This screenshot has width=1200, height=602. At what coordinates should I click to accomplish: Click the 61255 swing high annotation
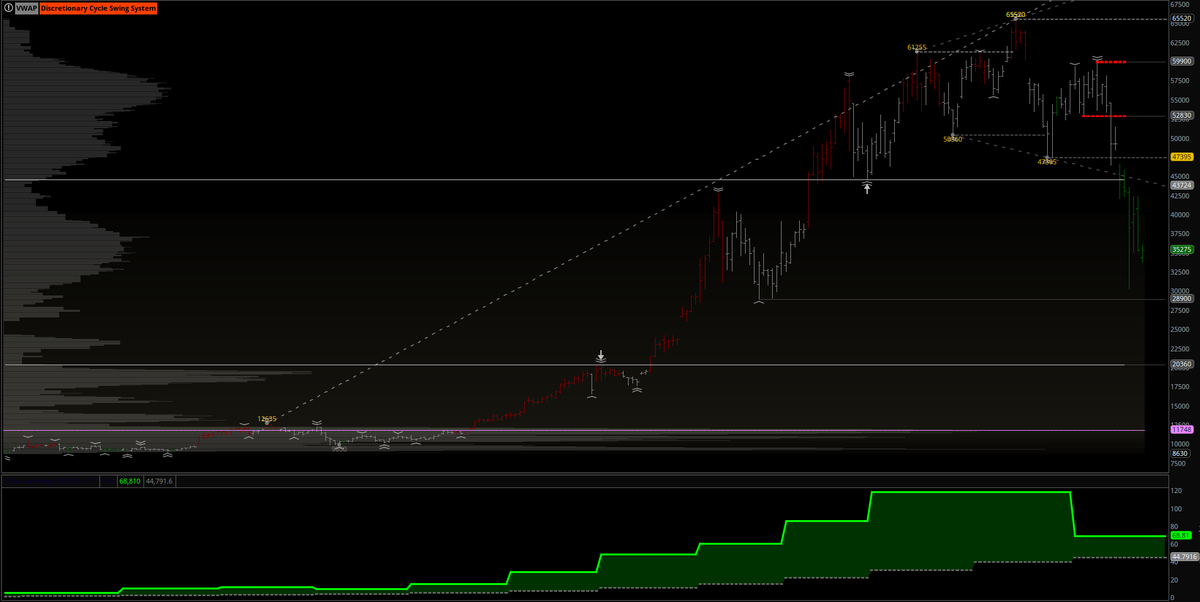pos(917,47)
